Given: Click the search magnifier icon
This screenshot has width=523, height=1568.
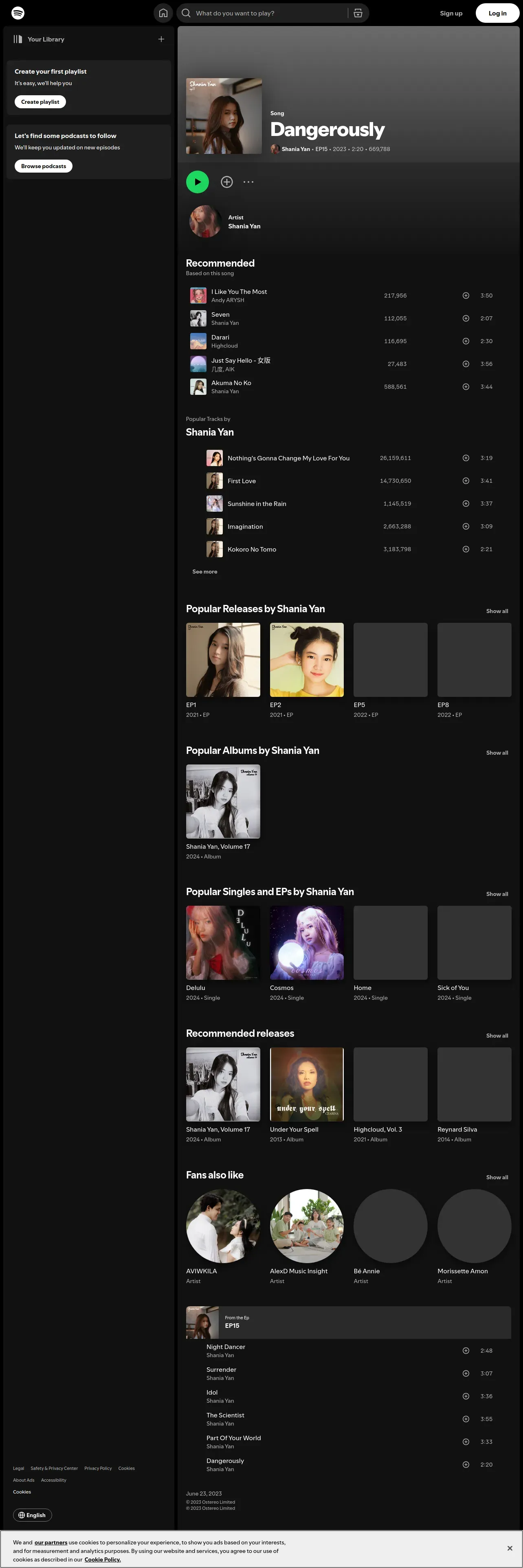Looking at the screenshot, I should pos(186,13).
